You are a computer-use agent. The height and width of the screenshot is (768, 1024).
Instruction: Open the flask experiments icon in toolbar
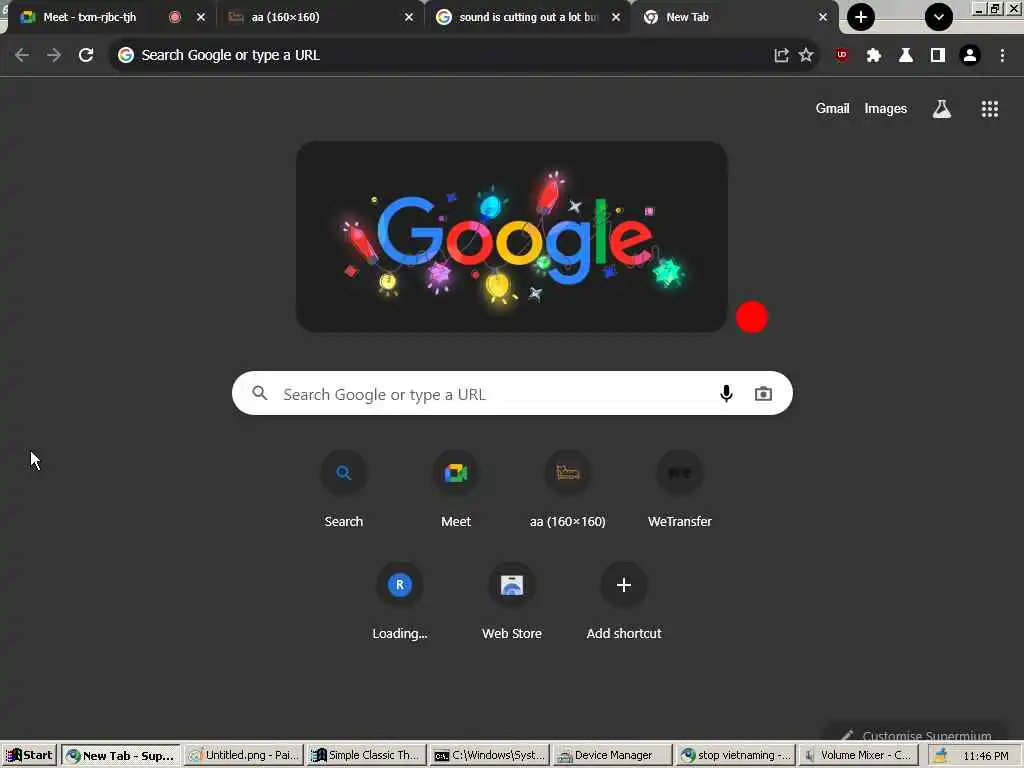(x=906, y=56)
